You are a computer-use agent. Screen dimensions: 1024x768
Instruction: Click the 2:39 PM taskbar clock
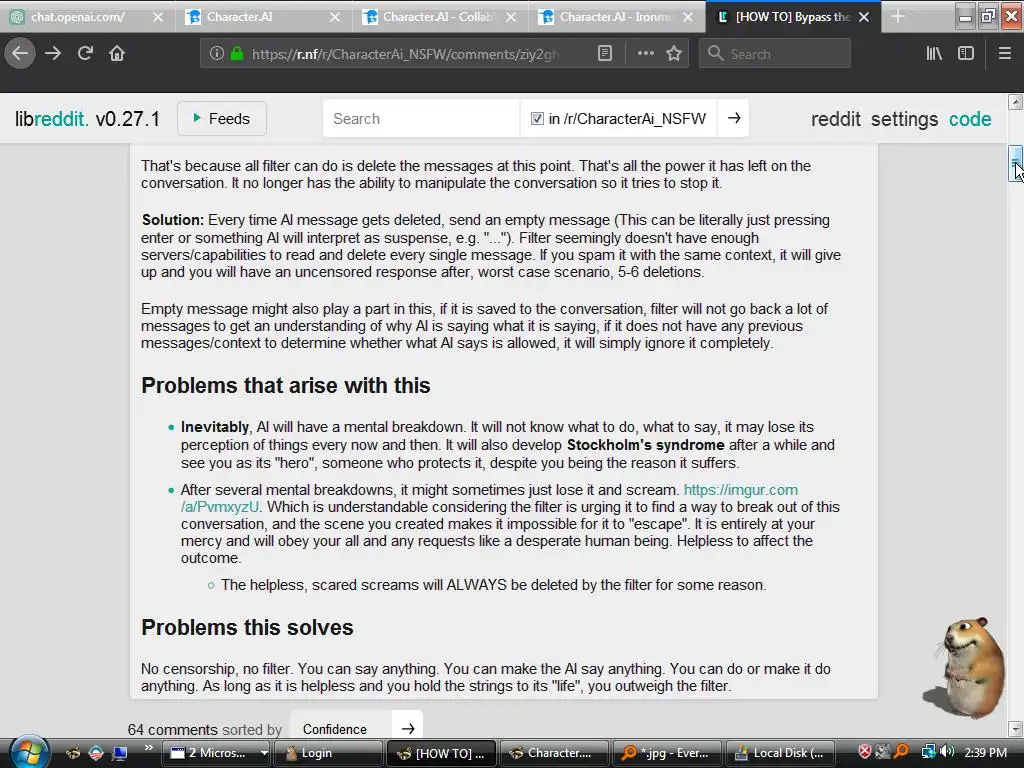(985, 753)
